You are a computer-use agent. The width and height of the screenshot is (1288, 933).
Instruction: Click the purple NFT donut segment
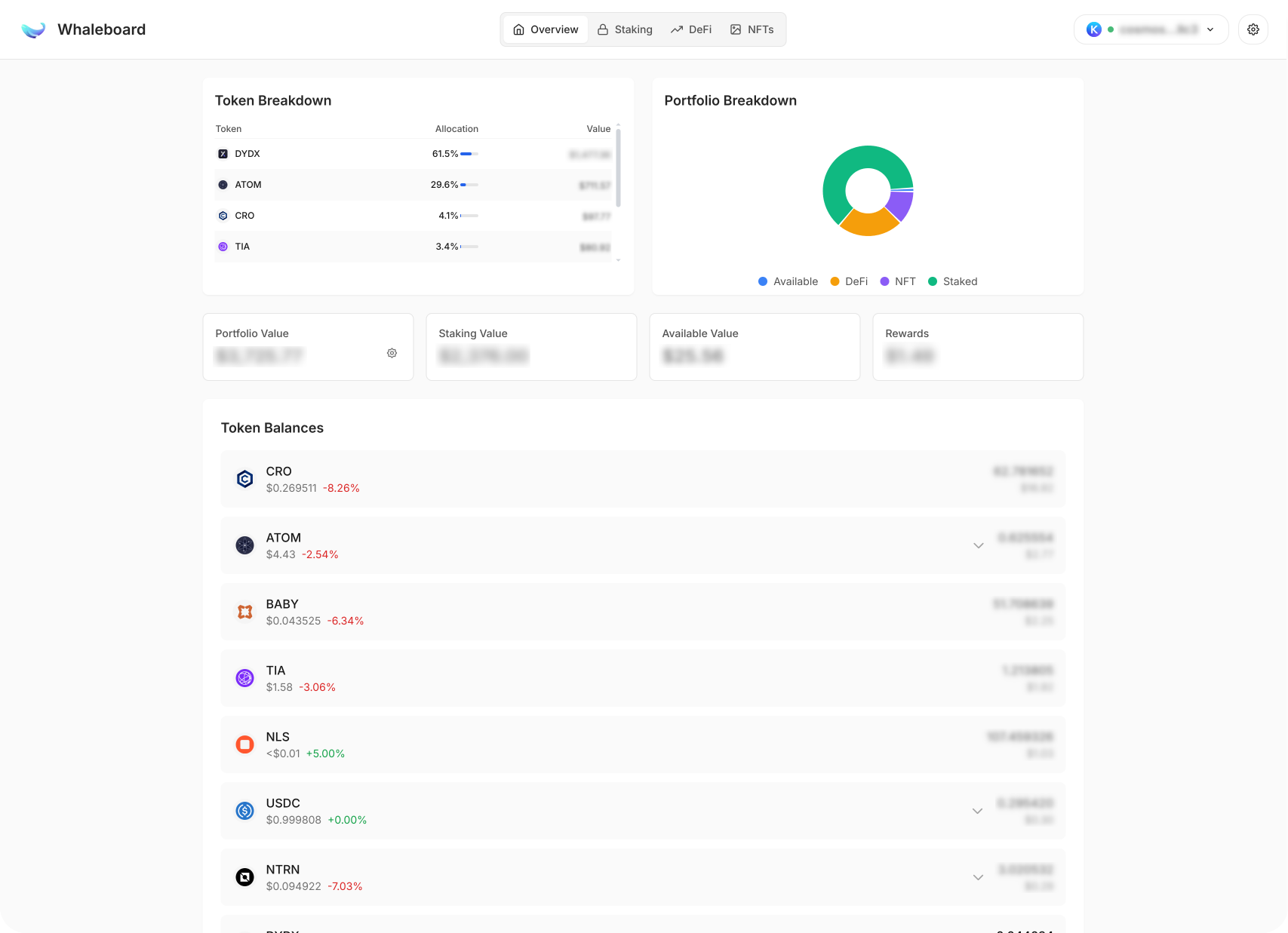[x=902, y=204]
